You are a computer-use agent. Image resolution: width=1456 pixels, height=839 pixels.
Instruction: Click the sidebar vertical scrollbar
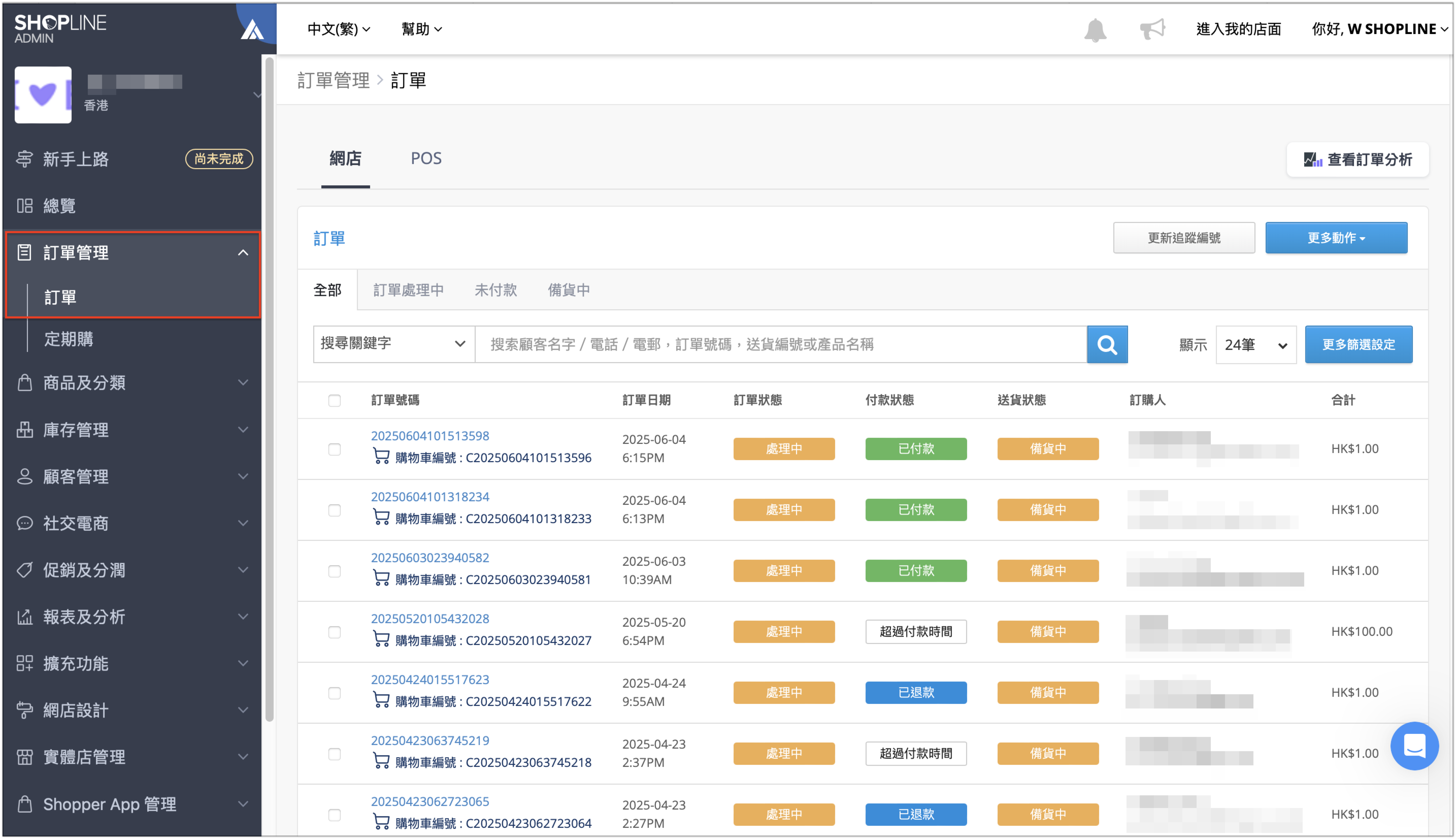click(269, 389)
